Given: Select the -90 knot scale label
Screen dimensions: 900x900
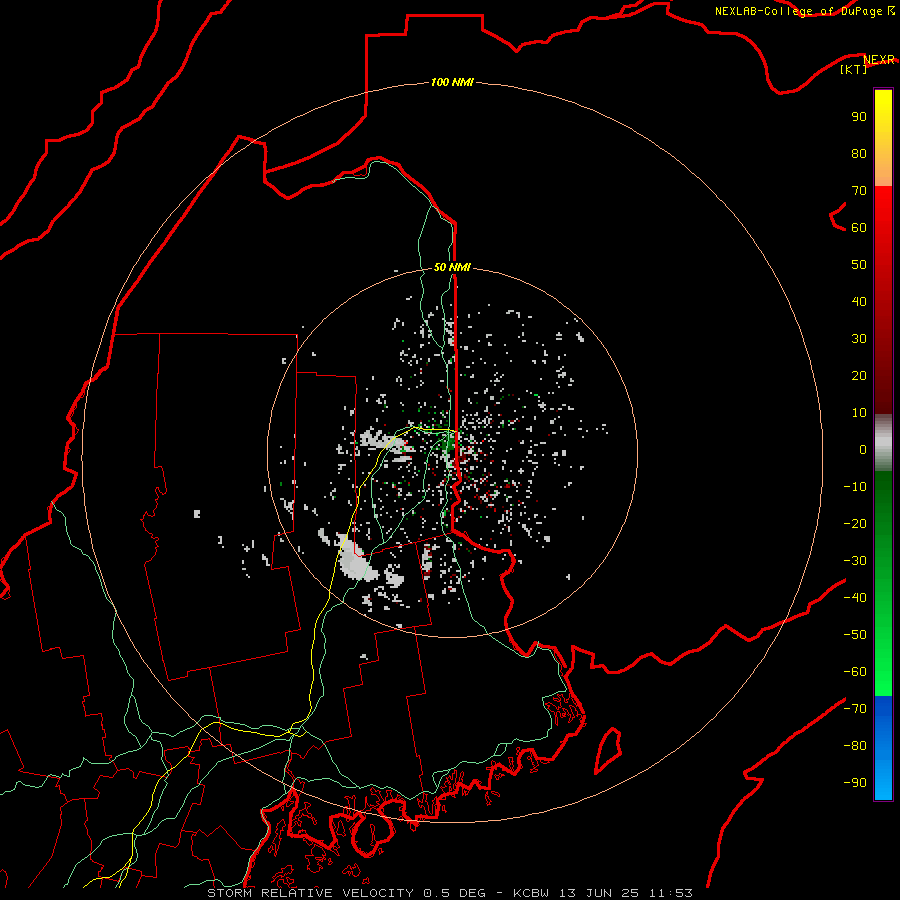Looking at the screenshot, I should click(x=855, y=782).
